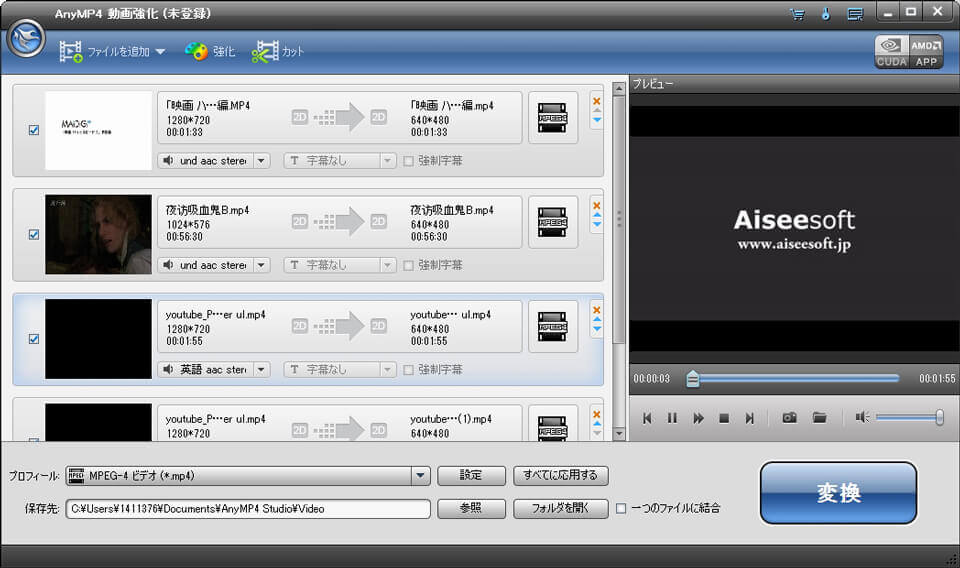Move 夜访吸血鬼B.mp4 down in list
The image size is (960, 568).
pyautogui.click(x=596, y=225)
